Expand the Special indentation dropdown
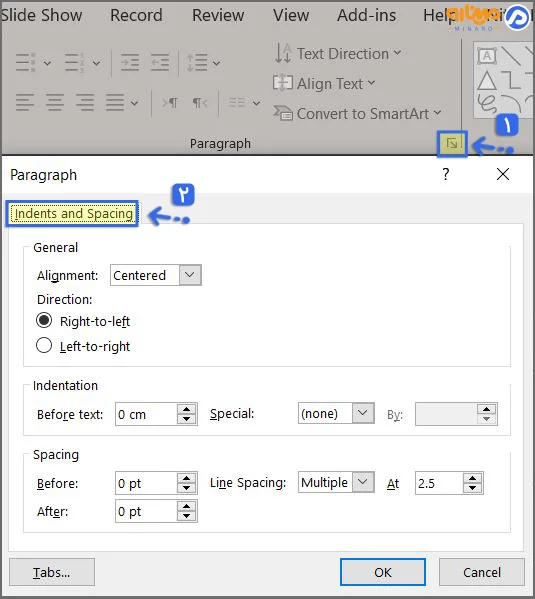 coord(336,413)
